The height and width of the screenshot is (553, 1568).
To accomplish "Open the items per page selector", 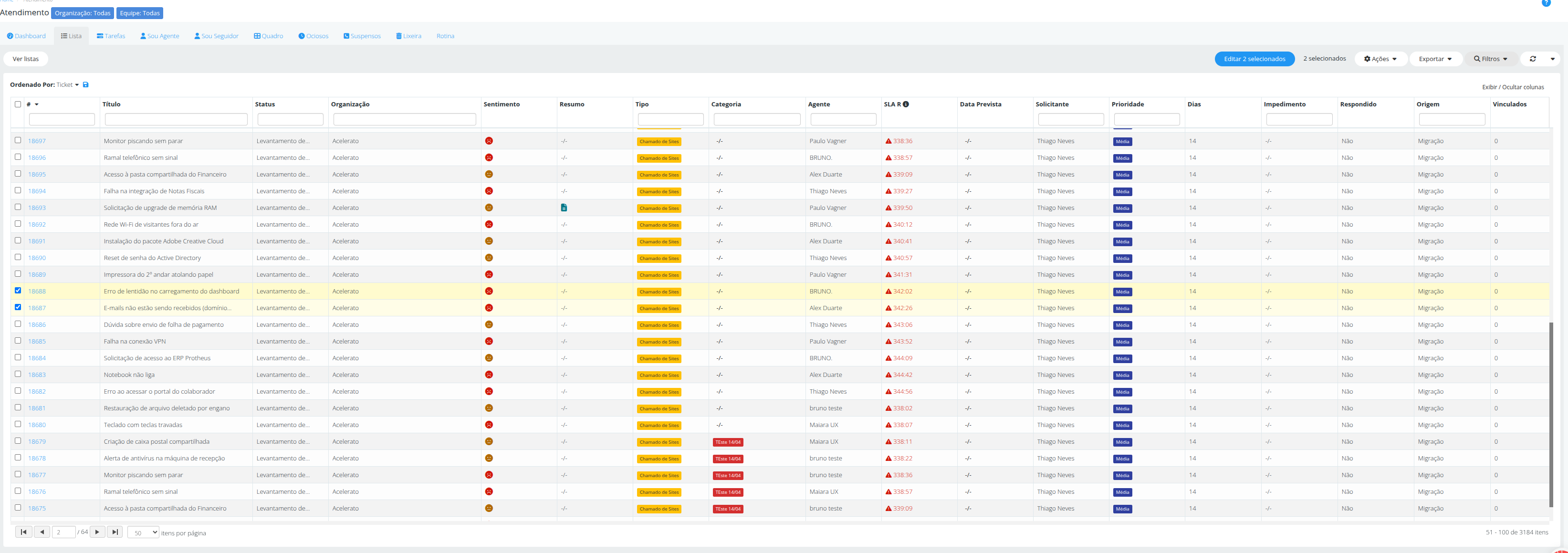I will (x=144, y=532).
